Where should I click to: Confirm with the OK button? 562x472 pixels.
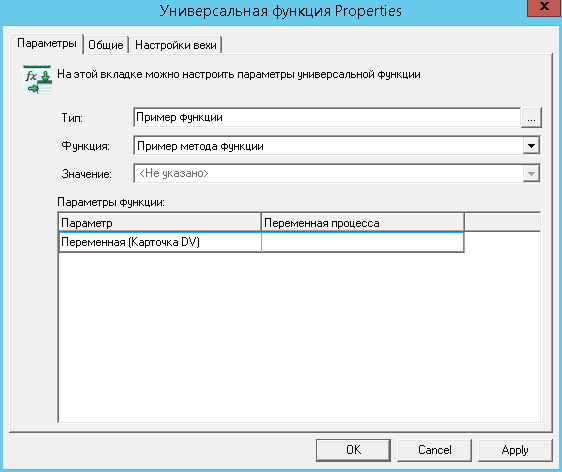353,450
